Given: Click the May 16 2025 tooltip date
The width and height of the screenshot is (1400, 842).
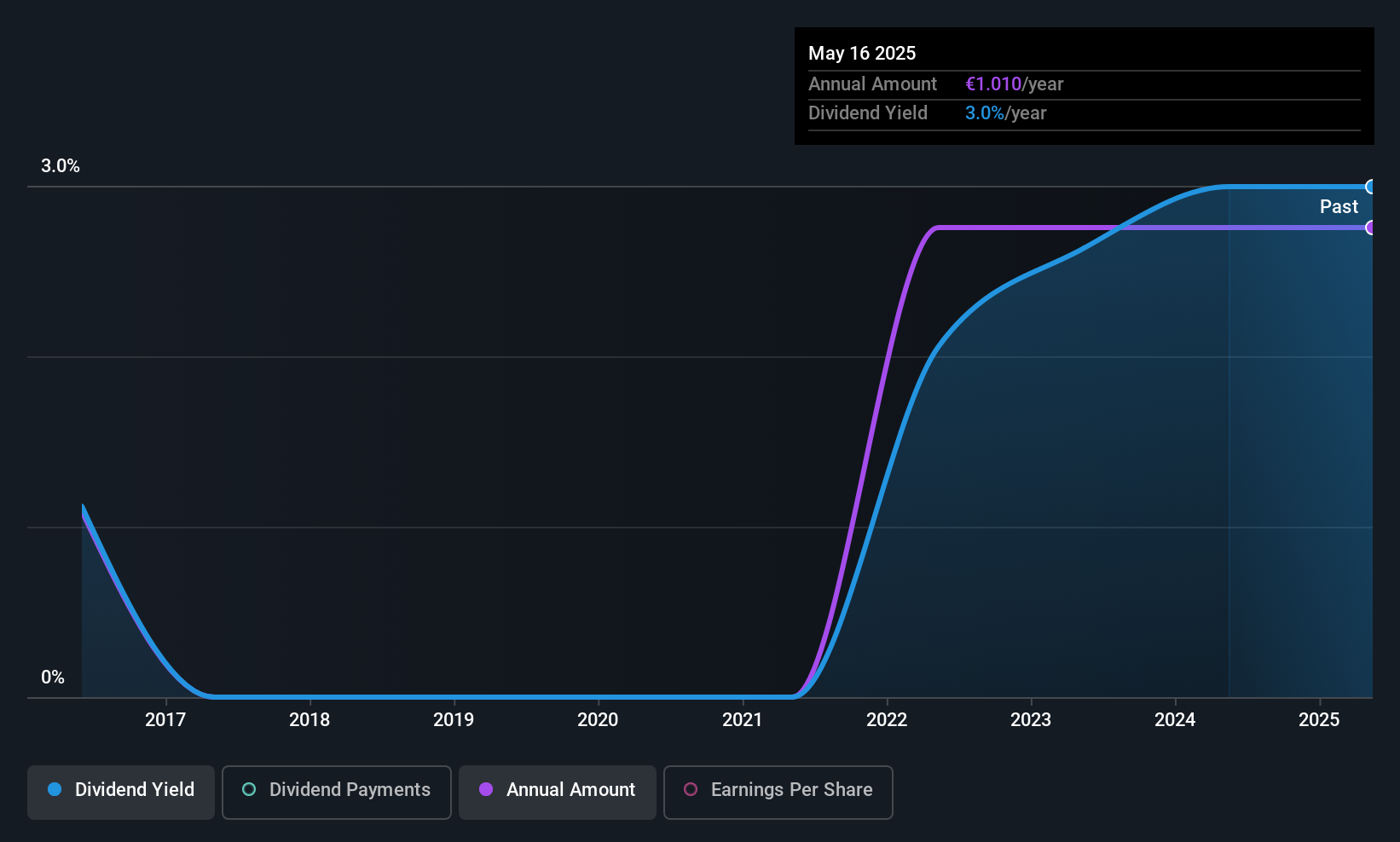Looking at the screenshot, I should [862, 53].
